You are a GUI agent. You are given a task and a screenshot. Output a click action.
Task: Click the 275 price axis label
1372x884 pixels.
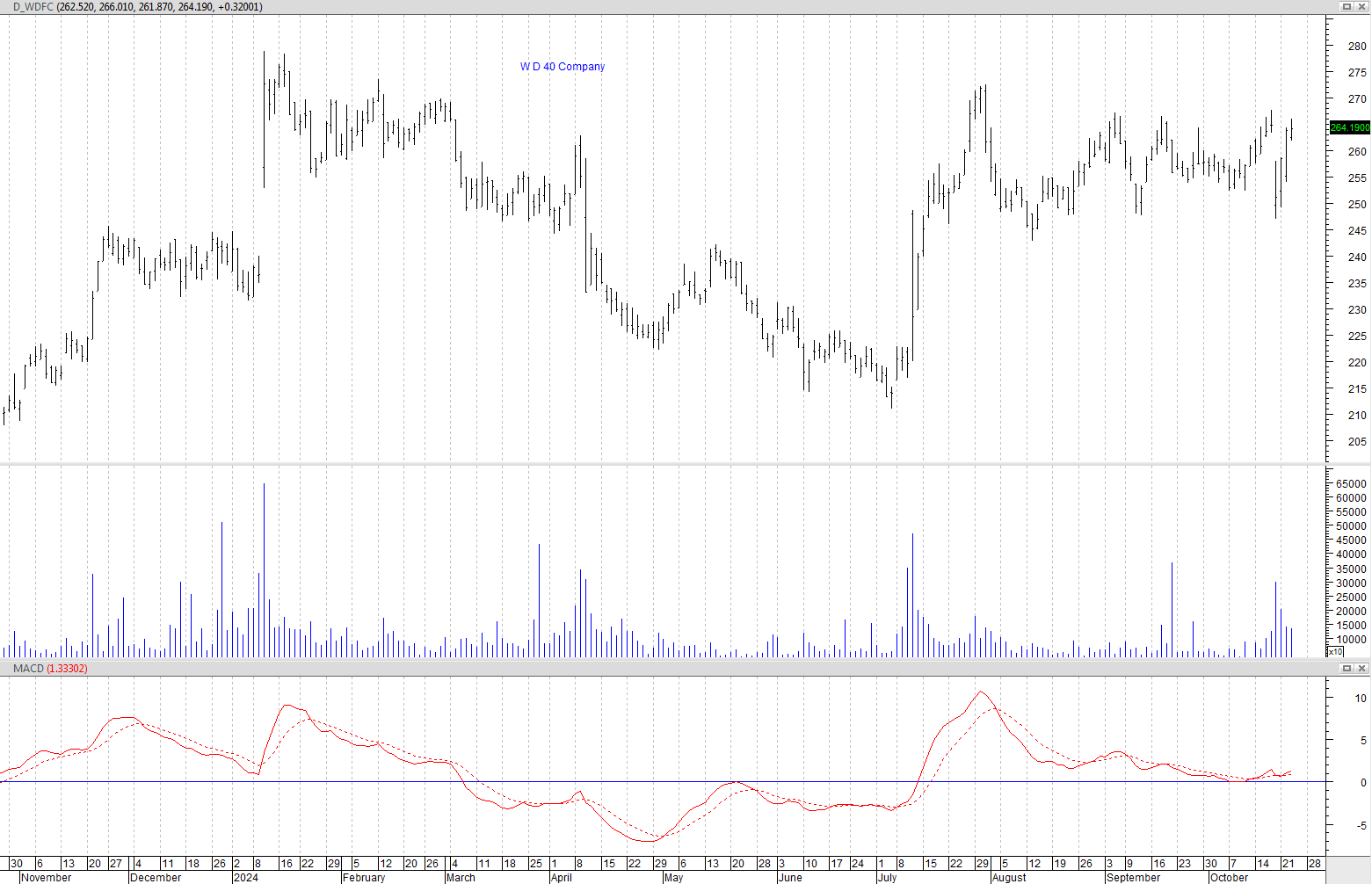click(1357, 73)
